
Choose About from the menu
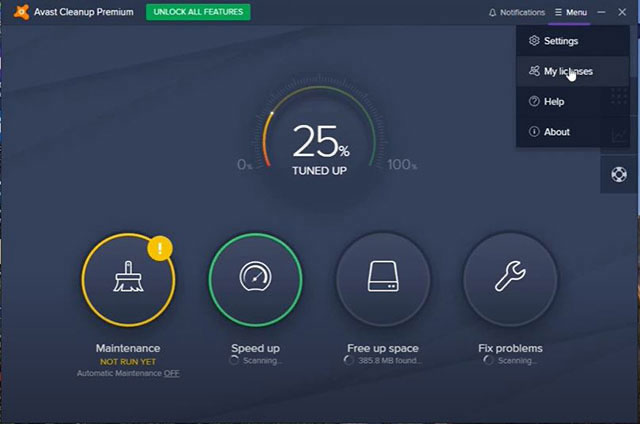573,131
